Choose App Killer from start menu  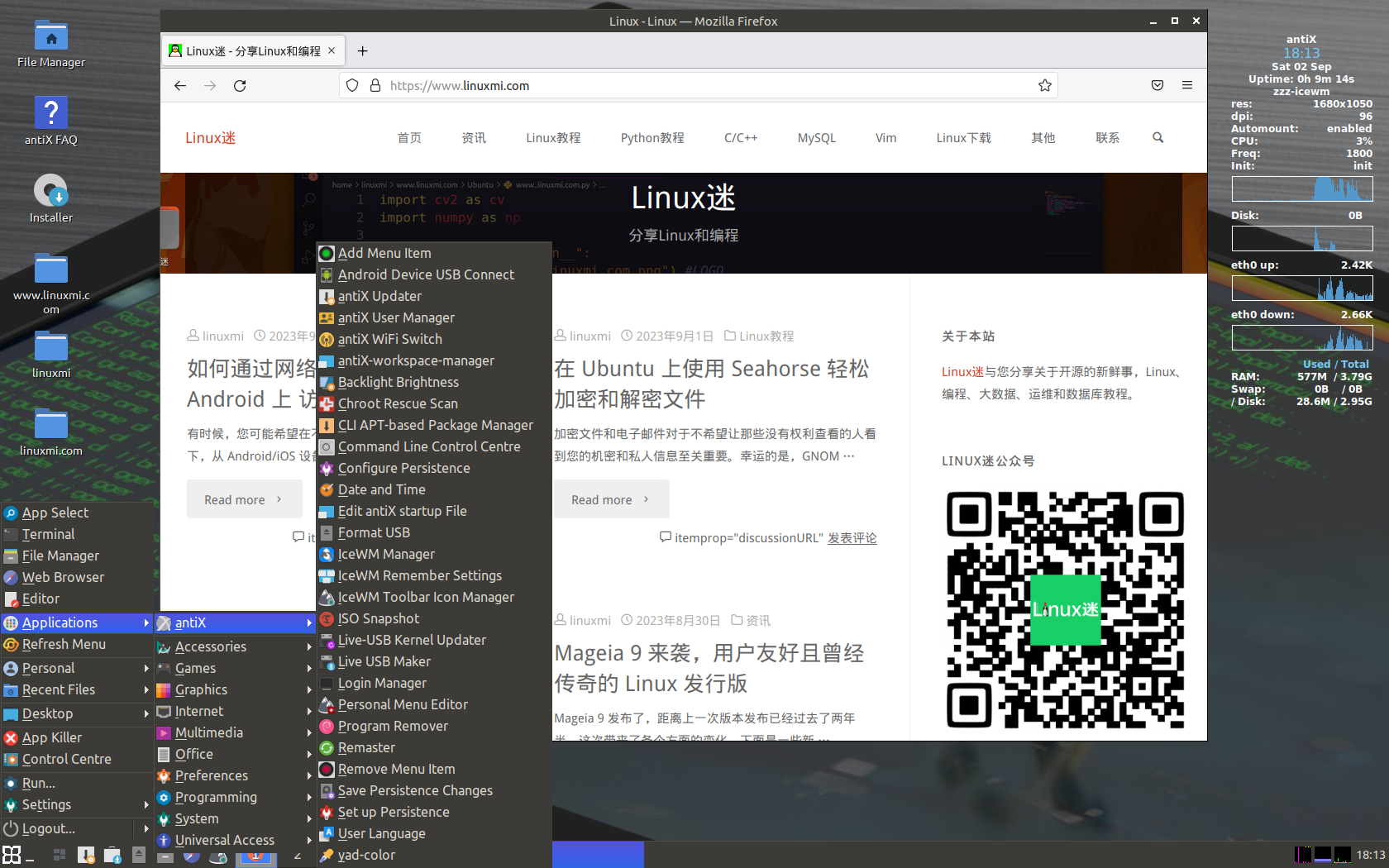[x=77, y=737]
